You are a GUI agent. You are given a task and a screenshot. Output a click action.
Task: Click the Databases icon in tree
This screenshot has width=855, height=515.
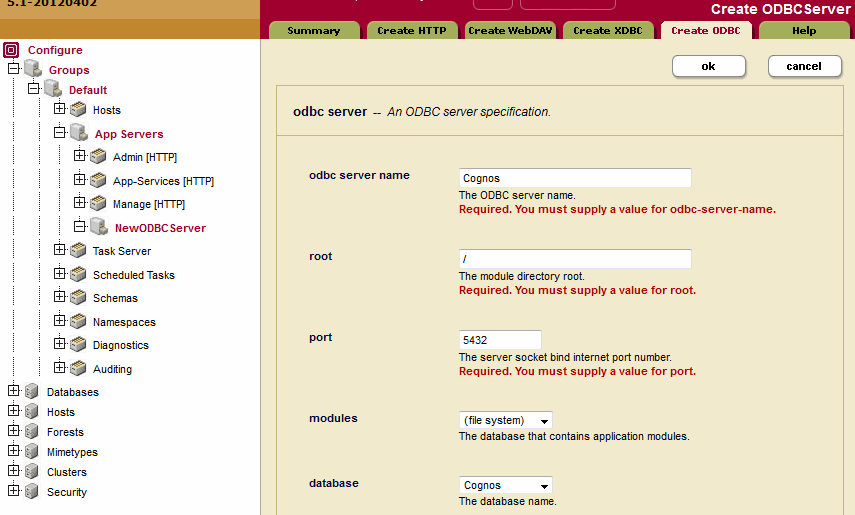coord(32,392)
